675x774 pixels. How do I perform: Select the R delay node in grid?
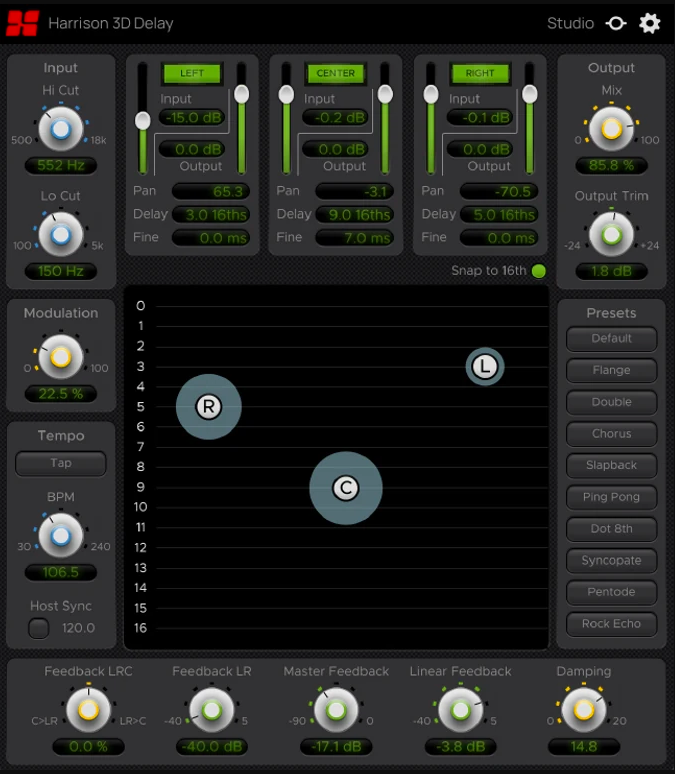(x=208, y=407)
